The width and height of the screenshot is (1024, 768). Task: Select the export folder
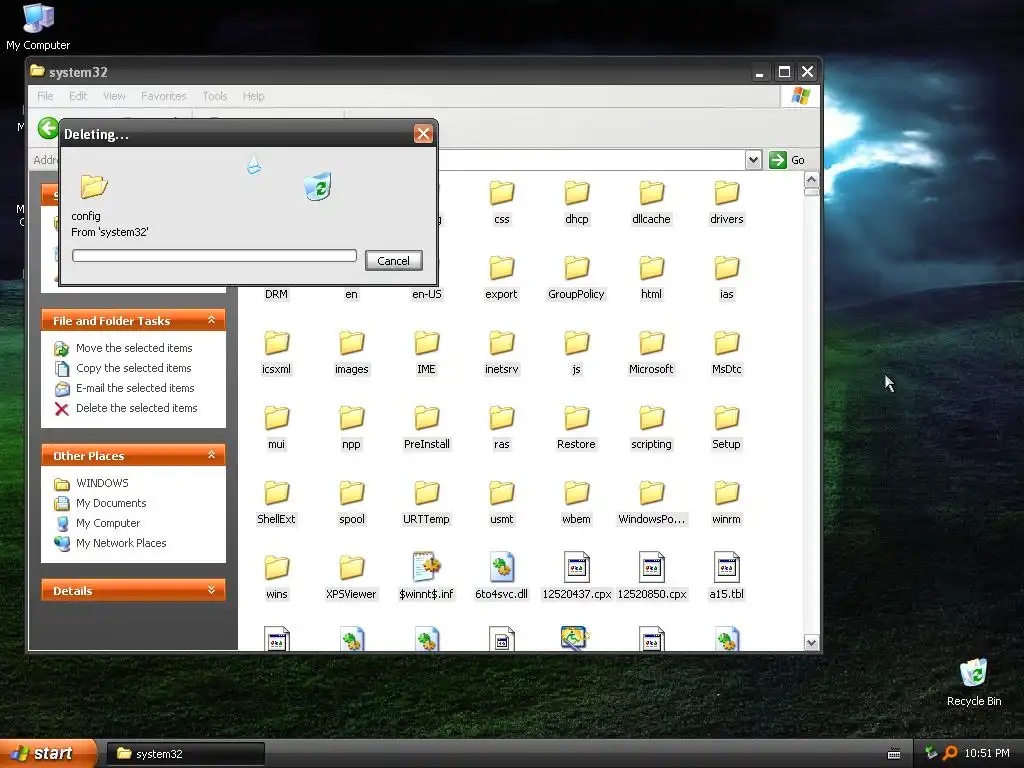tap(502, 278)
